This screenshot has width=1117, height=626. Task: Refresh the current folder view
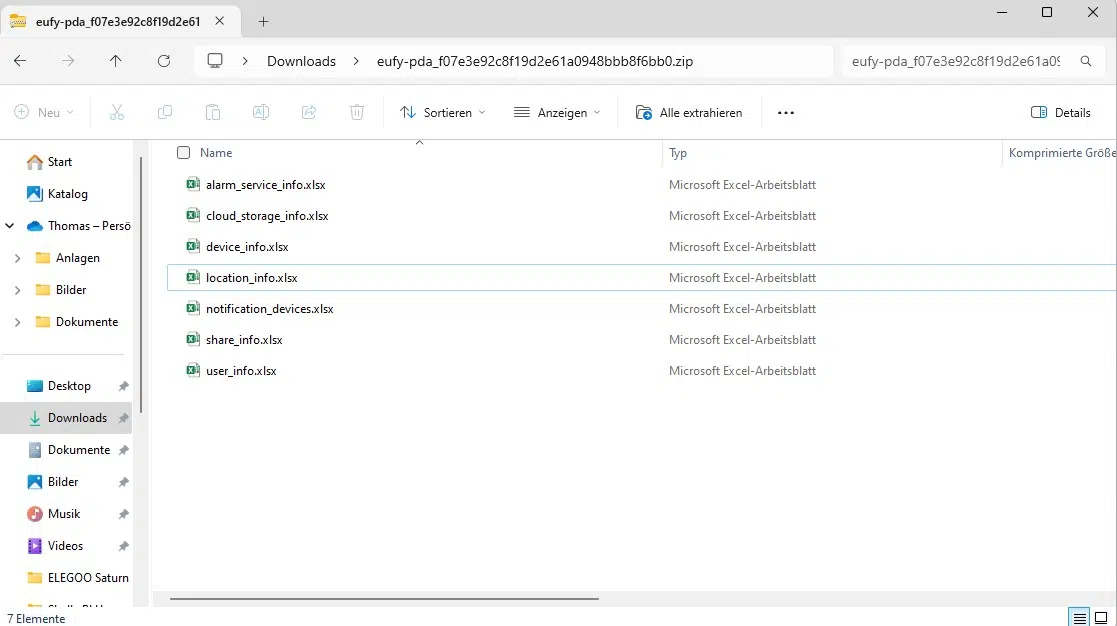coord(164,61)
